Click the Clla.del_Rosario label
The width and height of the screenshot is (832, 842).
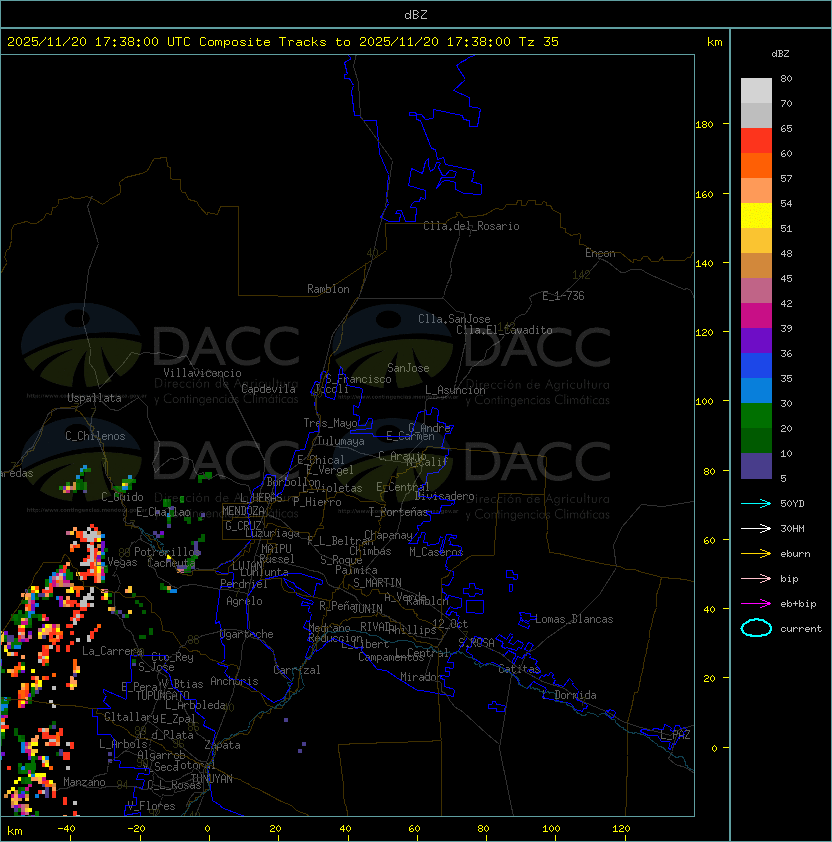[x=471, y=226]
